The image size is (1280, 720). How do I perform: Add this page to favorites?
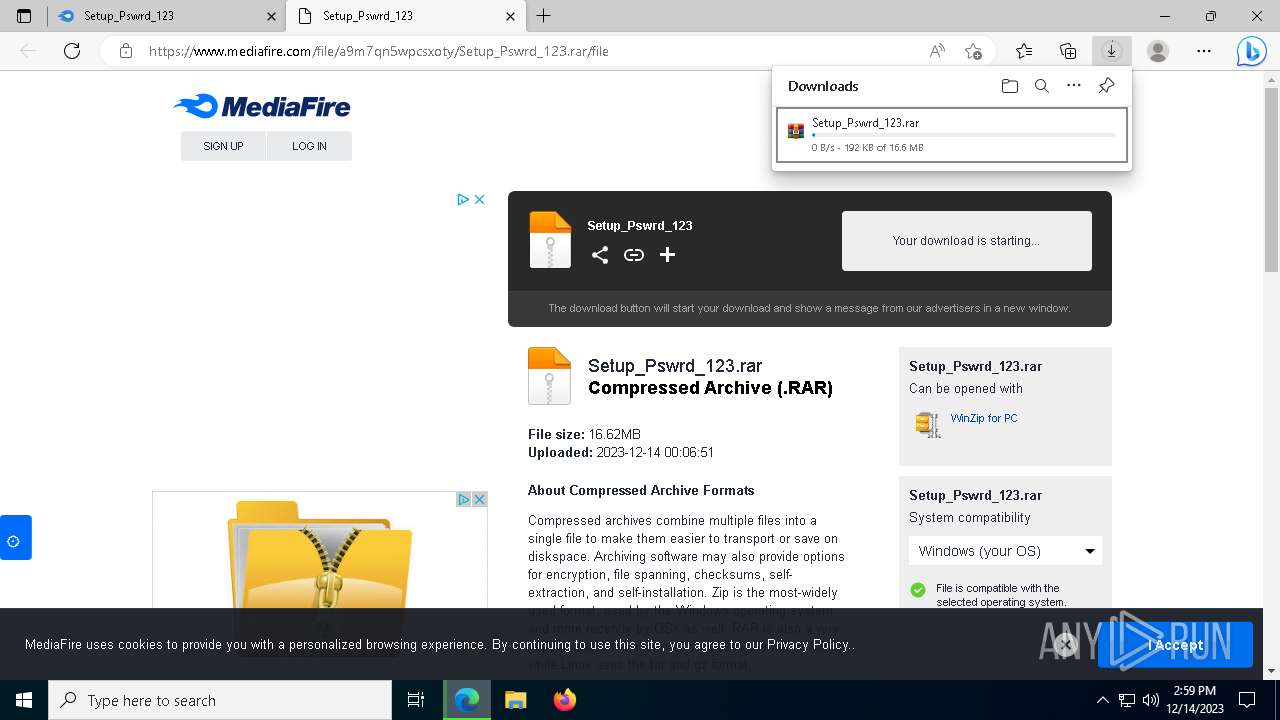click(973, 51)
